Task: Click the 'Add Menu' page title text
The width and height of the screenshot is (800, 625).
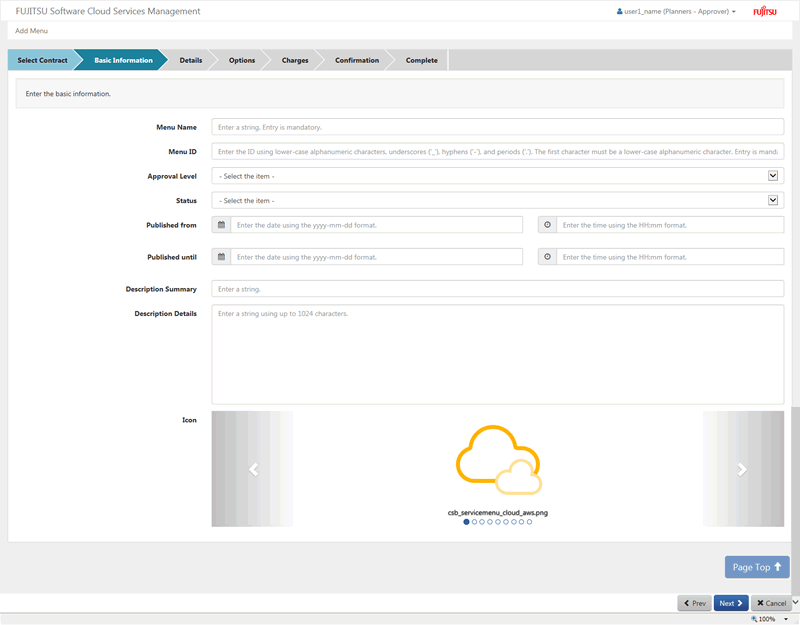Action: 31,31
